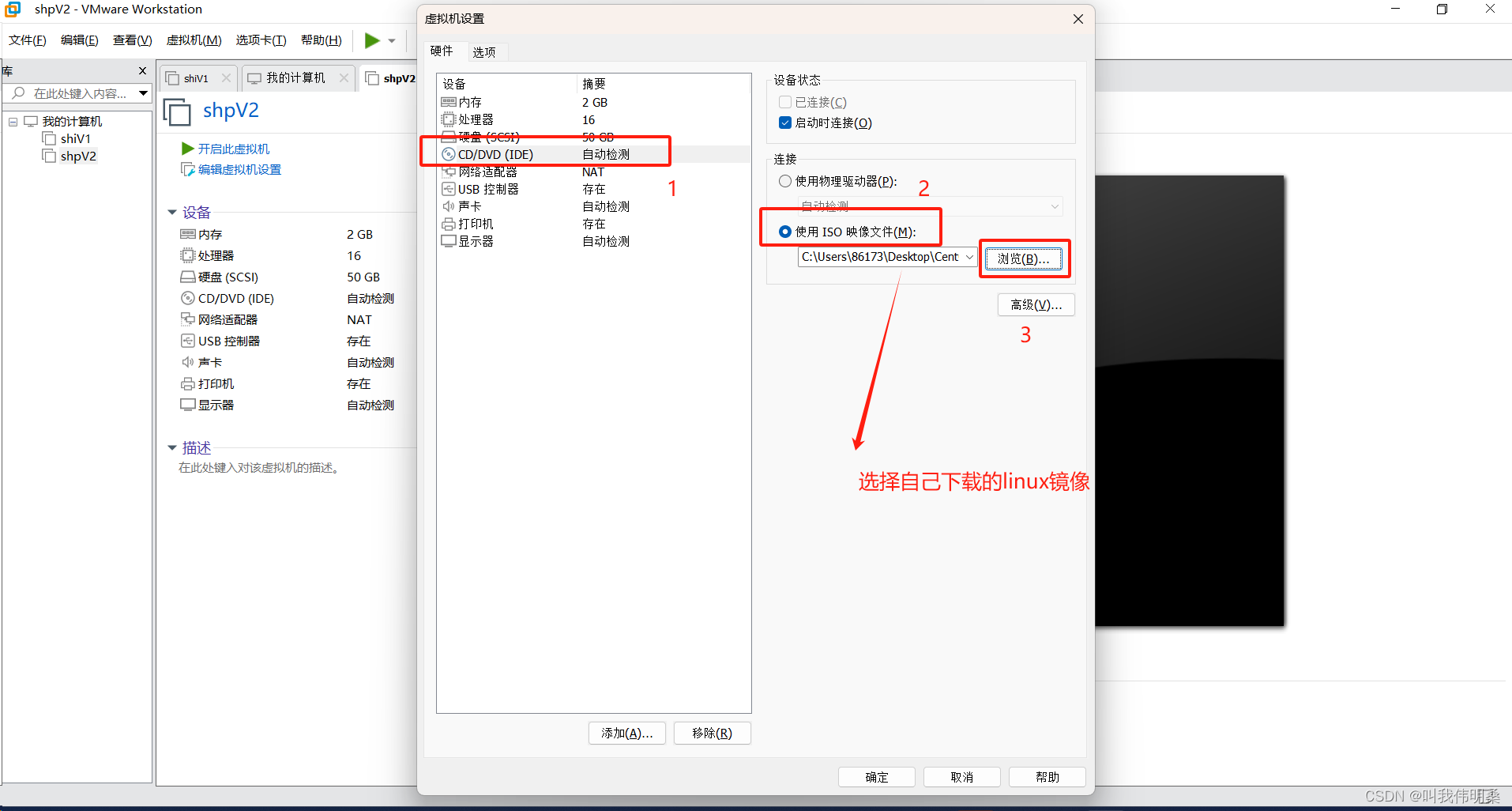
Task: Enable the 已连接(C) checkbox
Action: point(785,102)
